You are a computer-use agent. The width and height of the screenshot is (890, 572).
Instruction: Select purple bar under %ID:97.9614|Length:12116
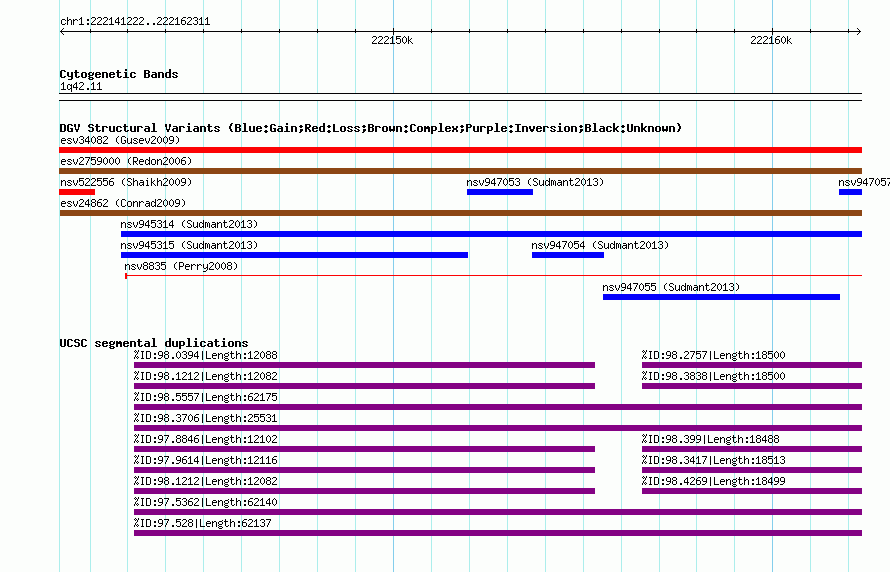tap(364, 470)
